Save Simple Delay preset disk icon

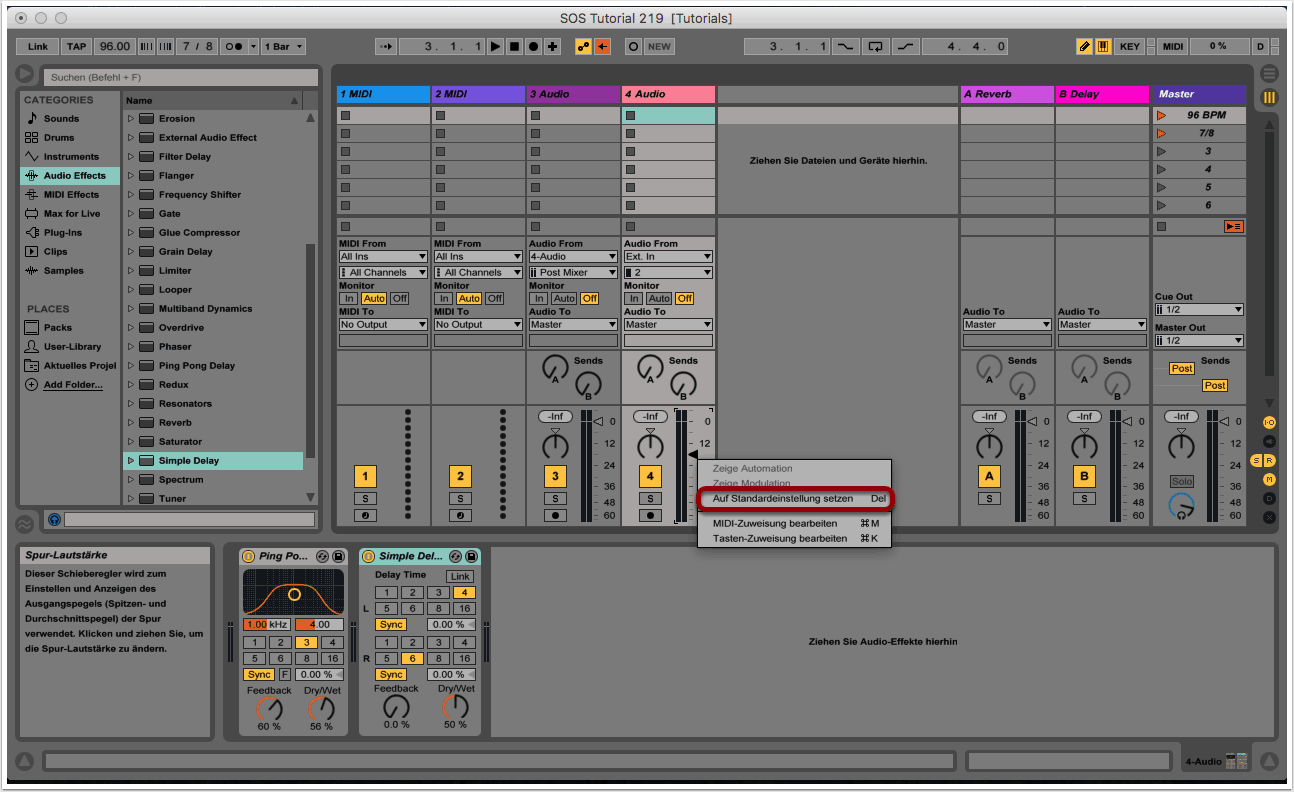pos(471,556)
